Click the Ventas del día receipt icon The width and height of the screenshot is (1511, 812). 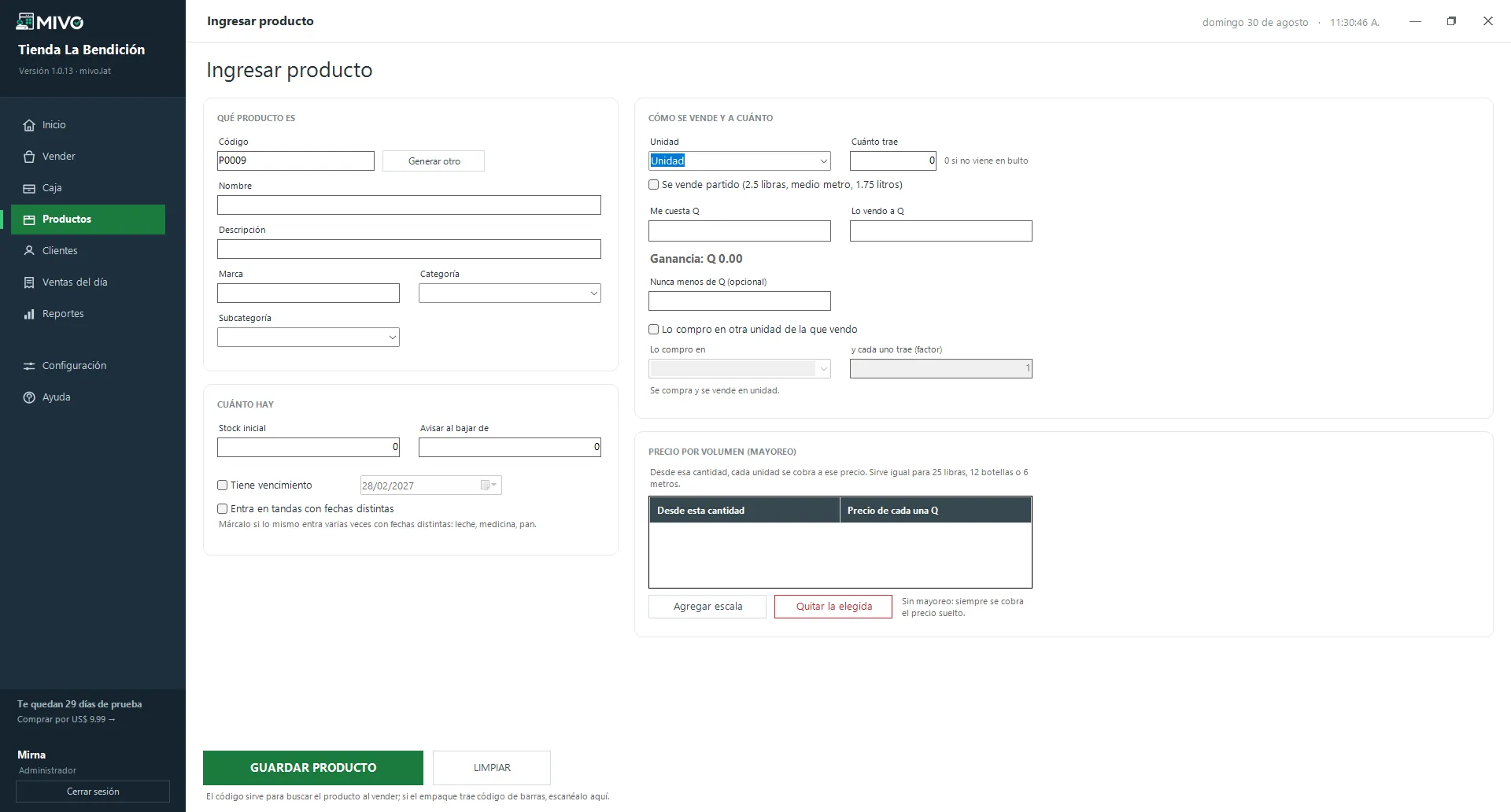click(x=29, y=282)
